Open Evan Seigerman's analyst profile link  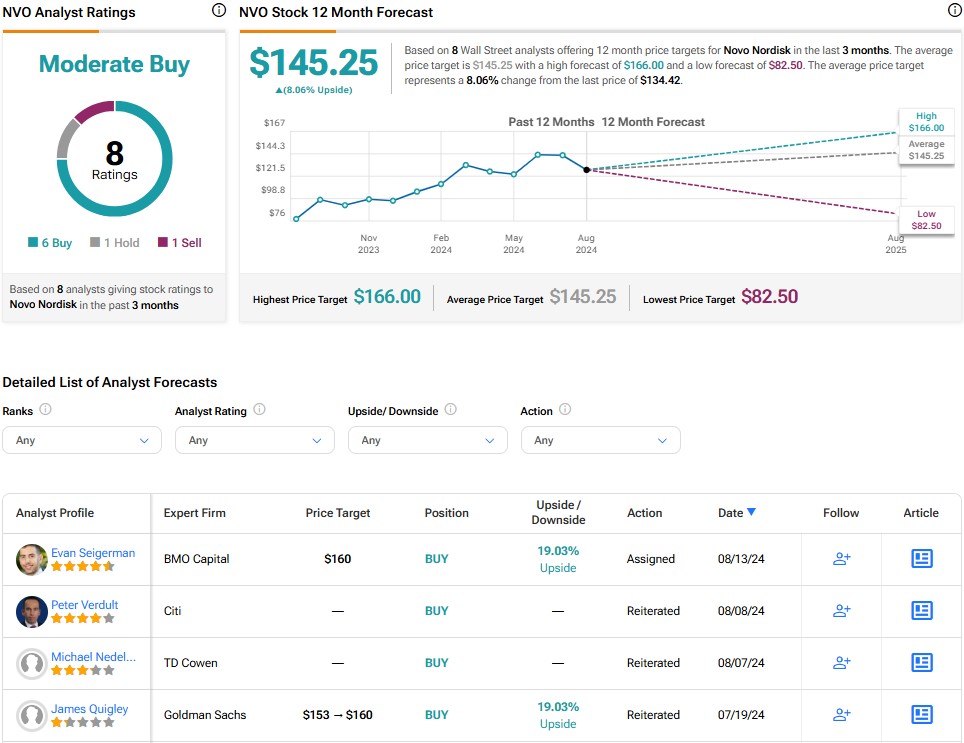tap(93, 553)
